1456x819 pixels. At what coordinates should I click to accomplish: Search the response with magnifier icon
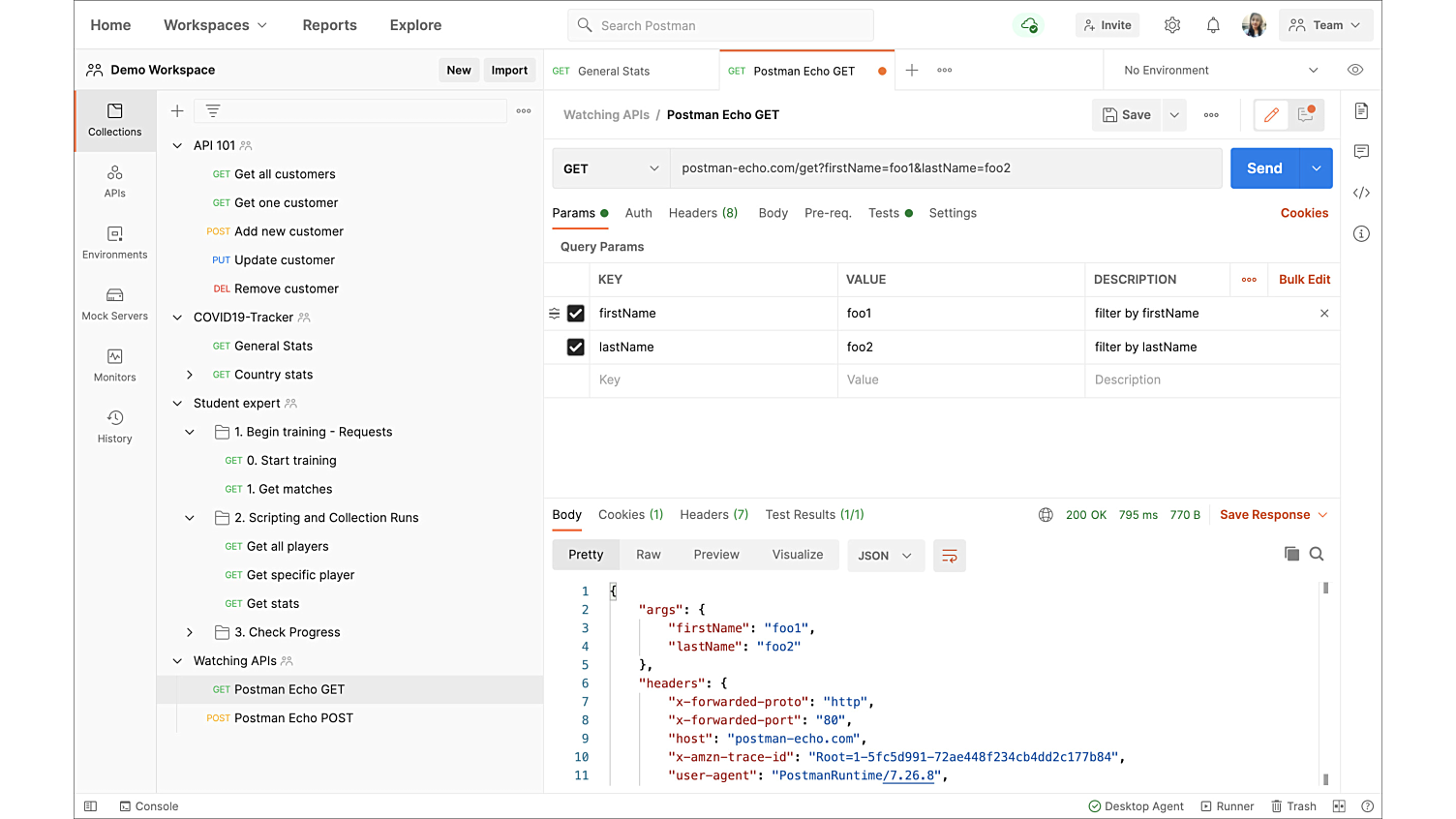coord(1317,554)
